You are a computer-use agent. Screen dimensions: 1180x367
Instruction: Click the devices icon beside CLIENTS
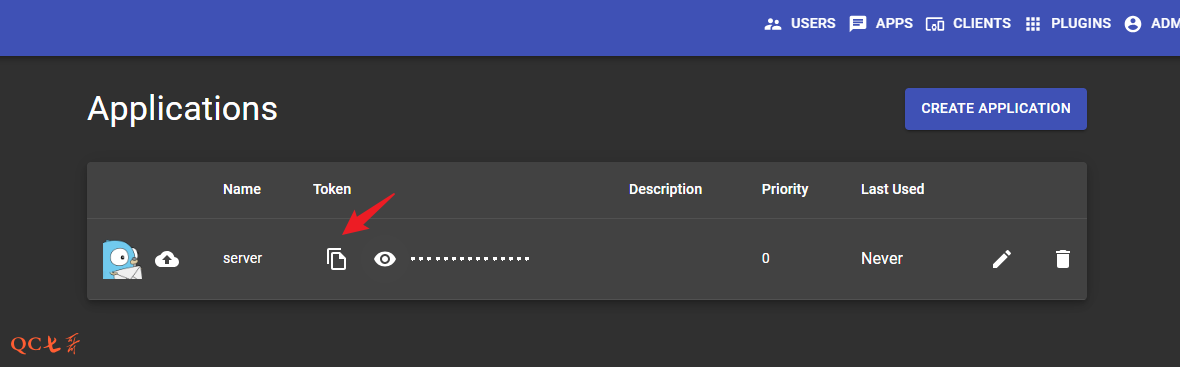click(935, 24)
